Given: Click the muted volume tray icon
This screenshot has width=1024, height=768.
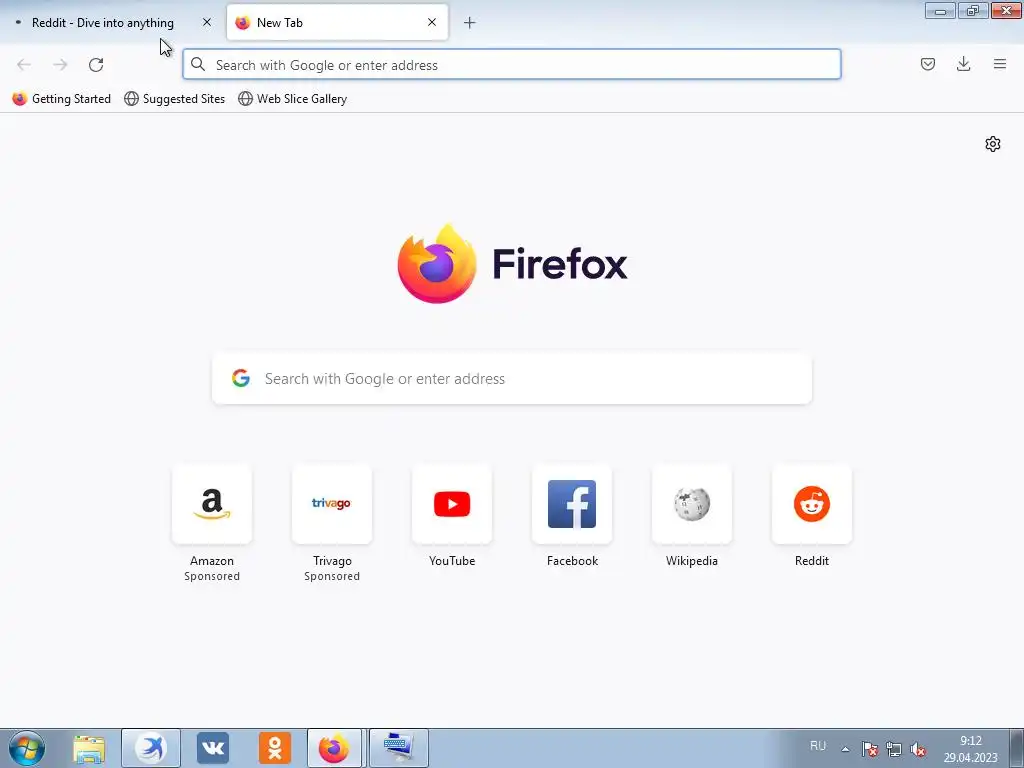Looking at the screenshot, I should click(x=918, y=749).
